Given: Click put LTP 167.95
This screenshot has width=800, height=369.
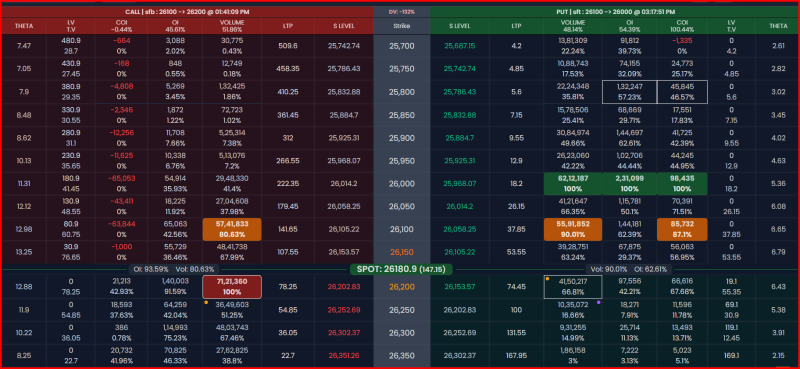Looking at the screenshot, I should (516, 356).
